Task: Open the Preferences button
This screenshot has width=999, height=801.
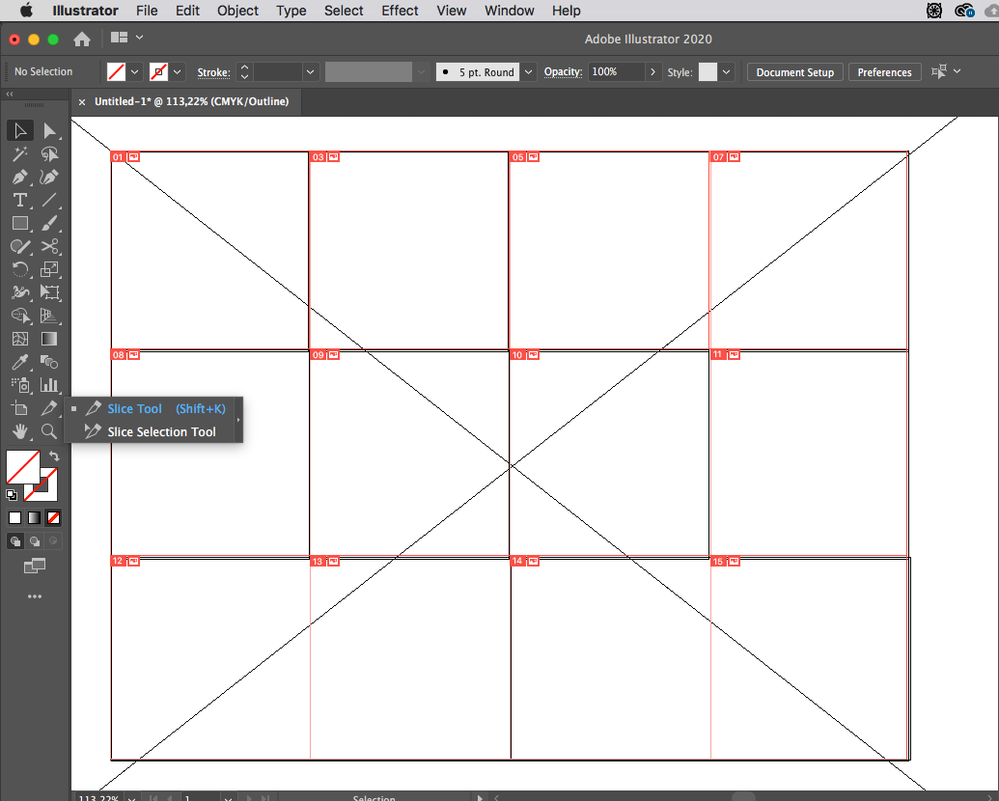Action: 884,72
